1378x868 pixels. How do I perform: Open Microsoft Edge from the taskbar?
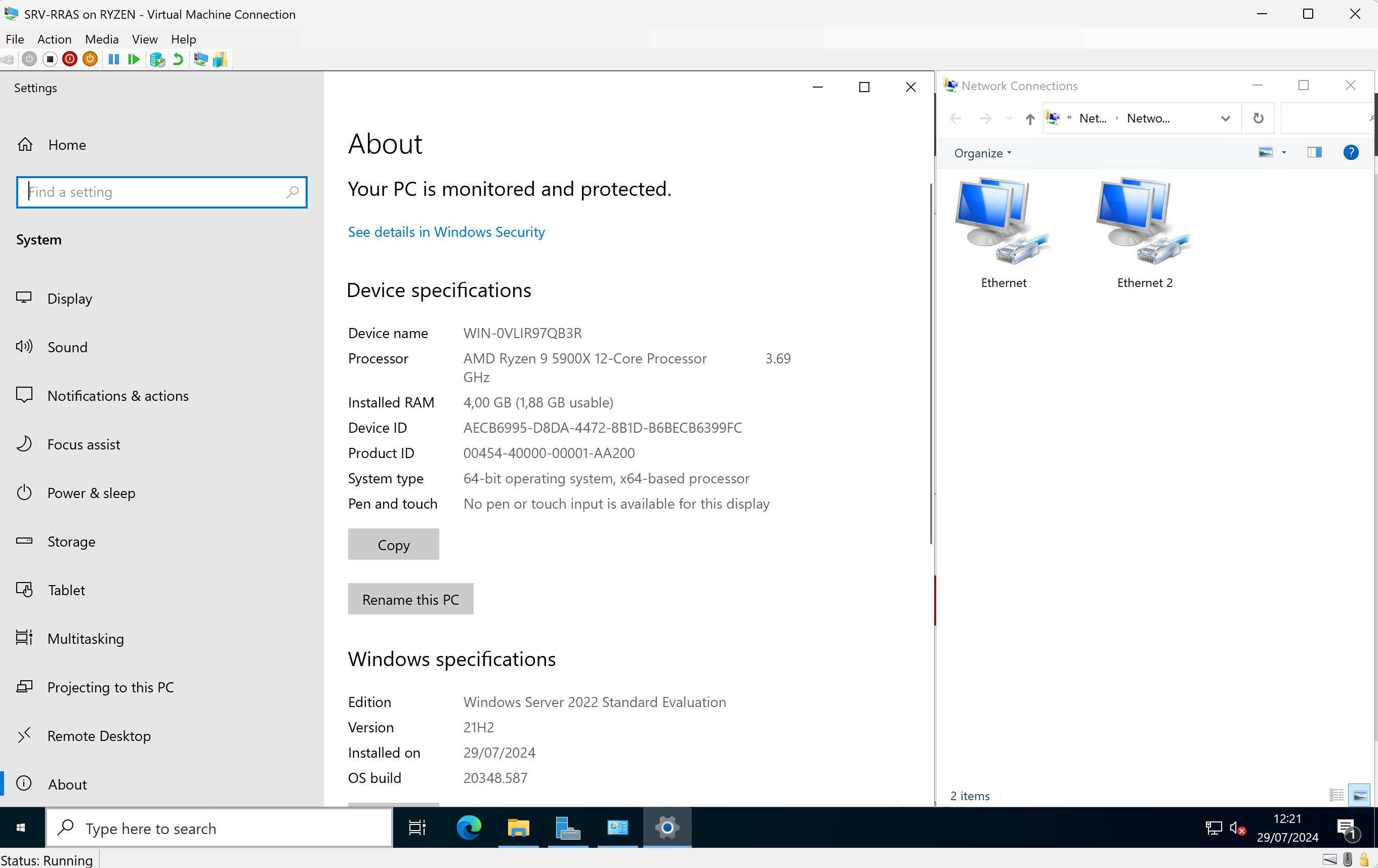click(x=468, y=828)
